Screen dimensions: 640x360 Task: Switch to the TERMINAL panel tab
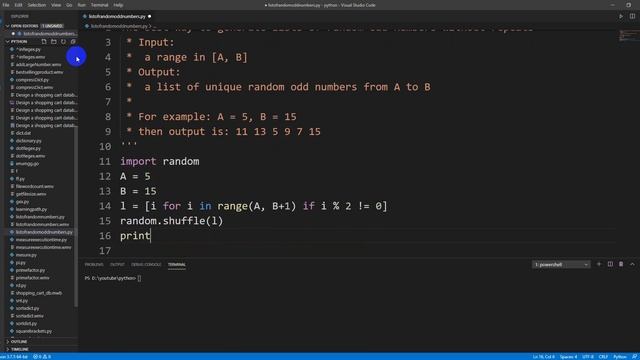[177, 264]
